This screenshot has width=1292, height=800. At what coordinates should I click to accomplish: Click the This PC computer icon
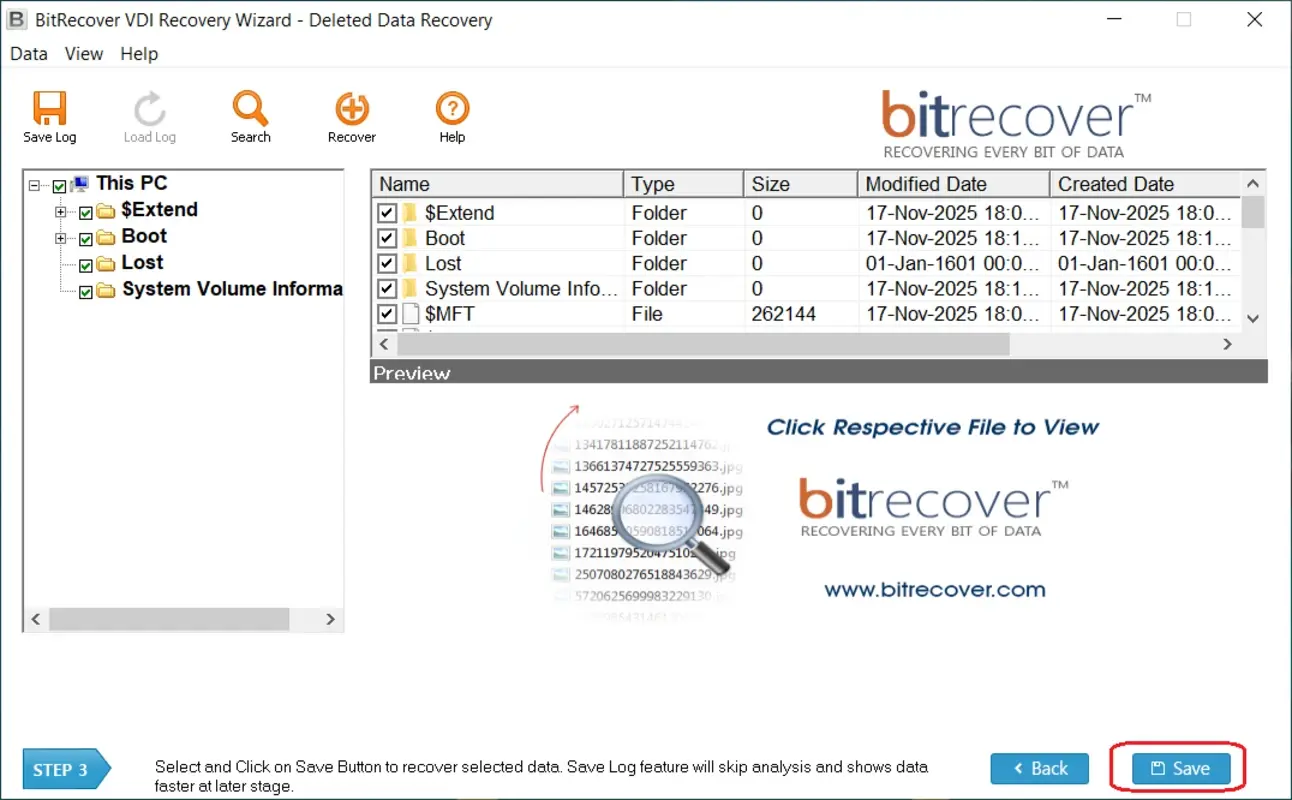tap(78, 183)
